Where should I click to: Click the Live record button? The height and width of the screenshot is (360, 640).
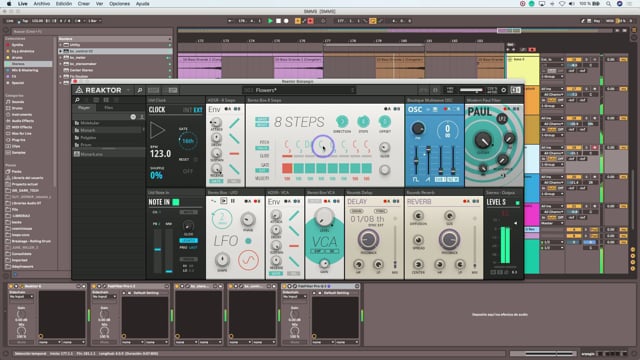[x=286, y=21]
